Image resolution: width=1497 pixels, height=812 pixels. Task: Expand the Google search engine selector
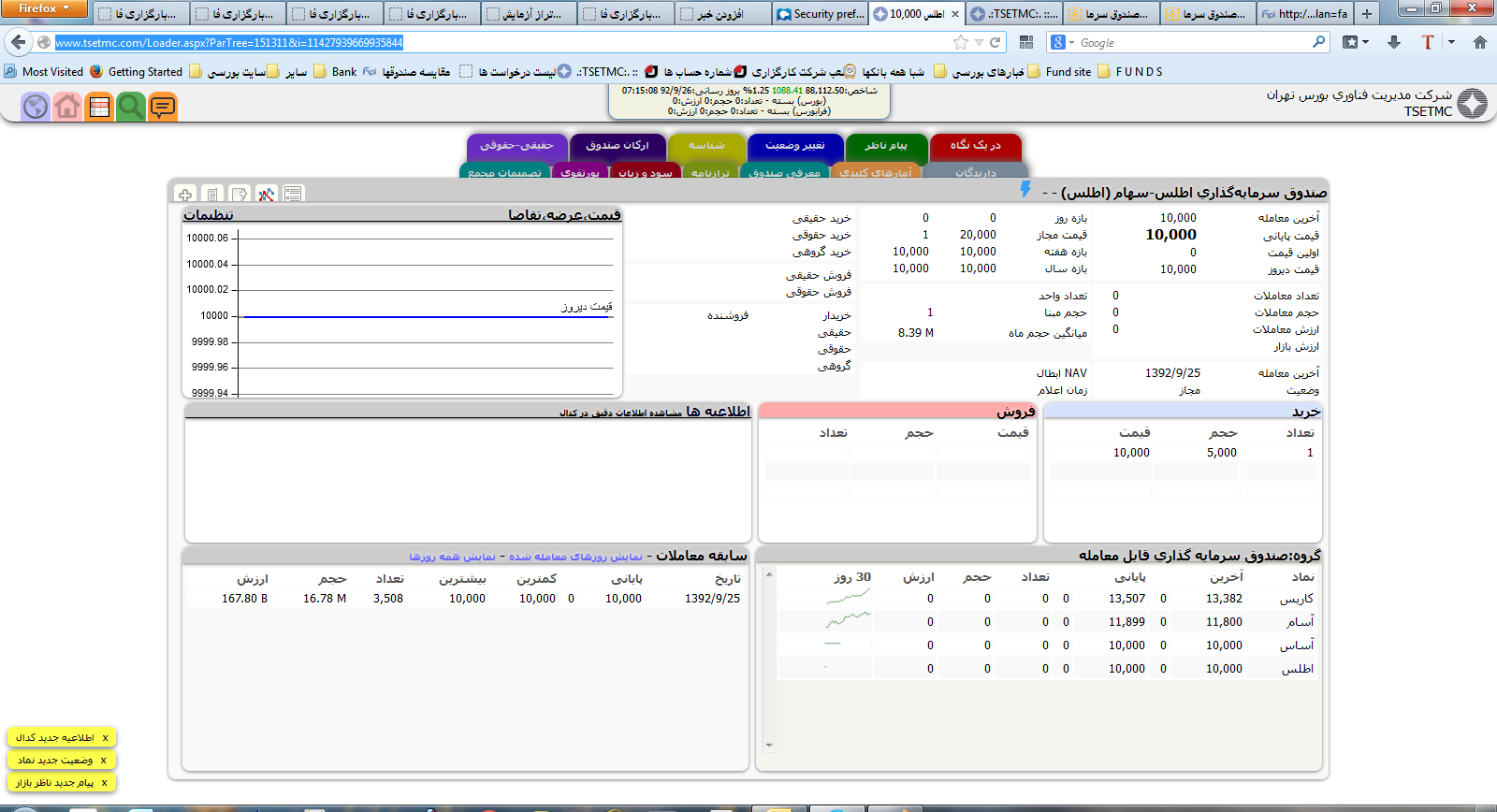(1061, 42)
